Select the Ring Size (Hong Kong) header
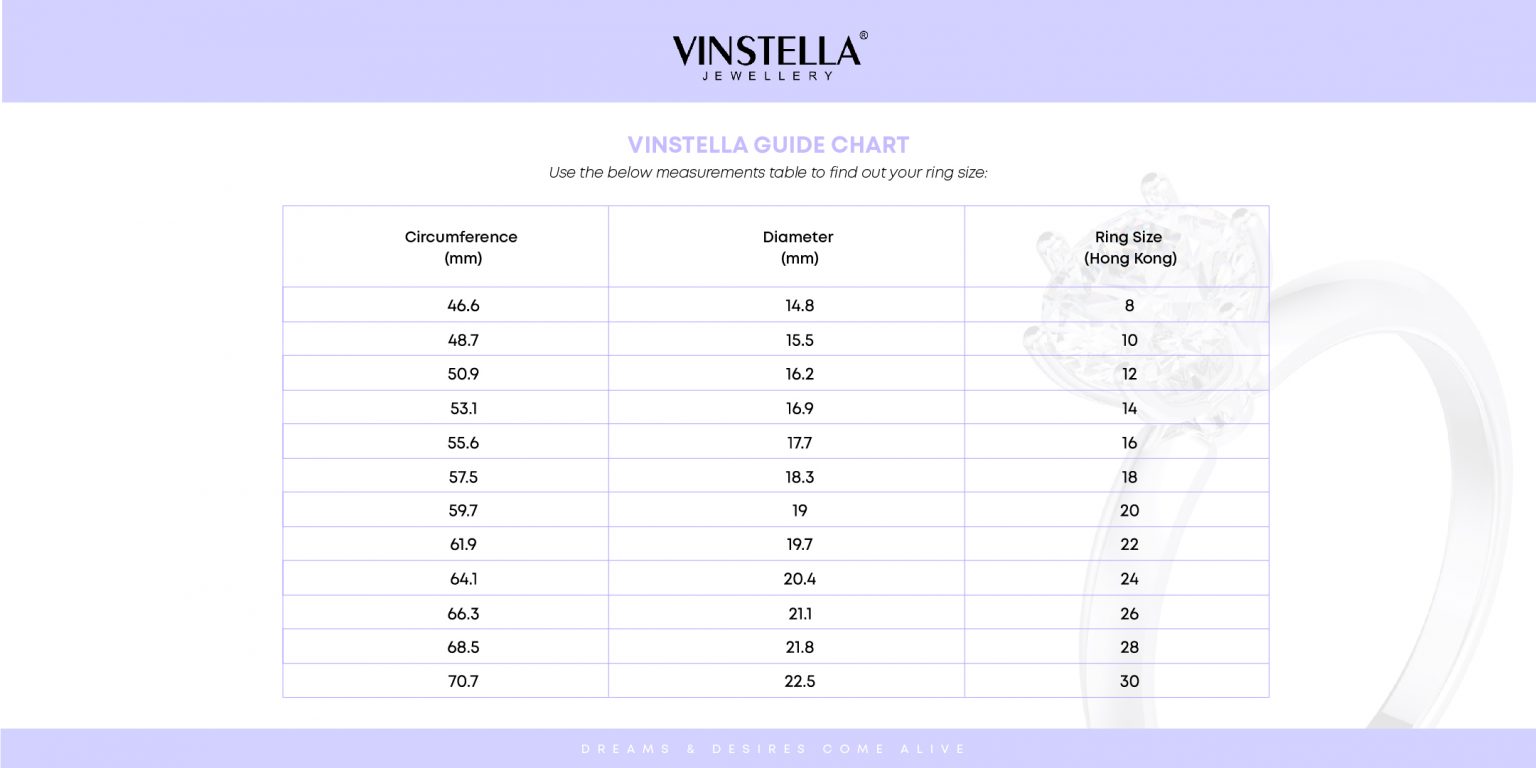 pos(1129,247)
